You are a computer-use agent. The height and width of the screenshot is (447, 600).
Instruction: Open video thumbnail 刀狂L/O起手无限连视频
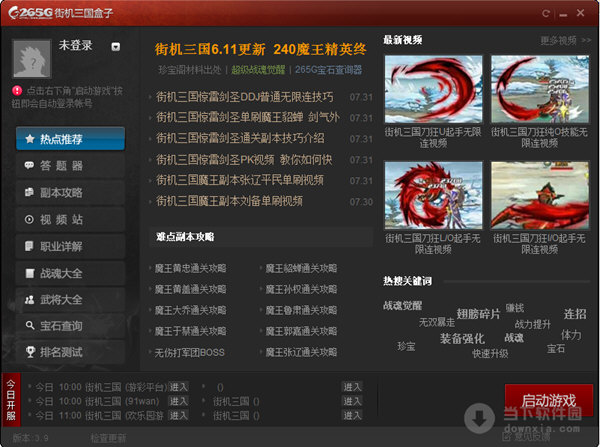pos(434,196)
